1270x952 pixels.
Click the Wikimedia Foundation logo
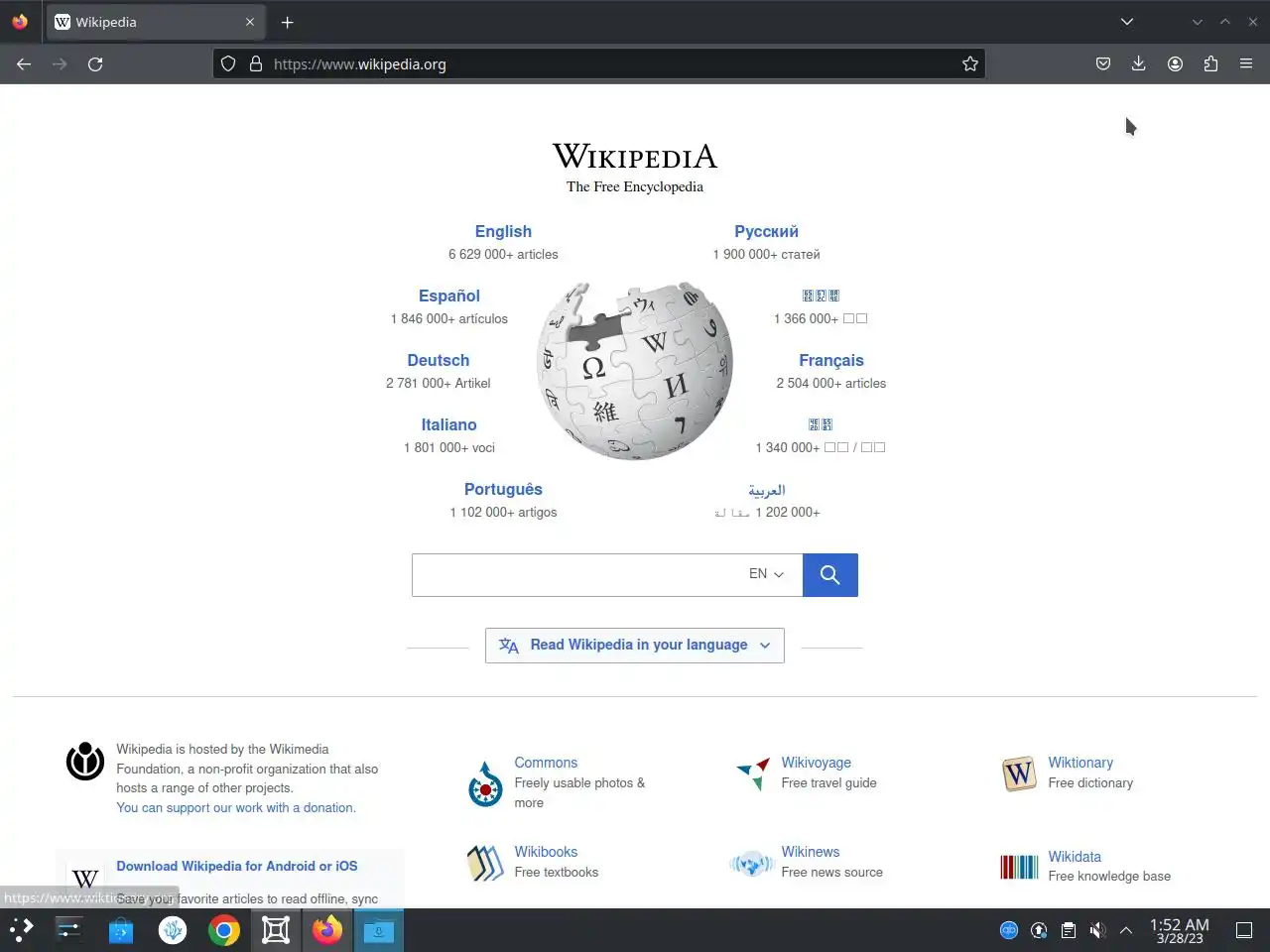tap(85, 762)
